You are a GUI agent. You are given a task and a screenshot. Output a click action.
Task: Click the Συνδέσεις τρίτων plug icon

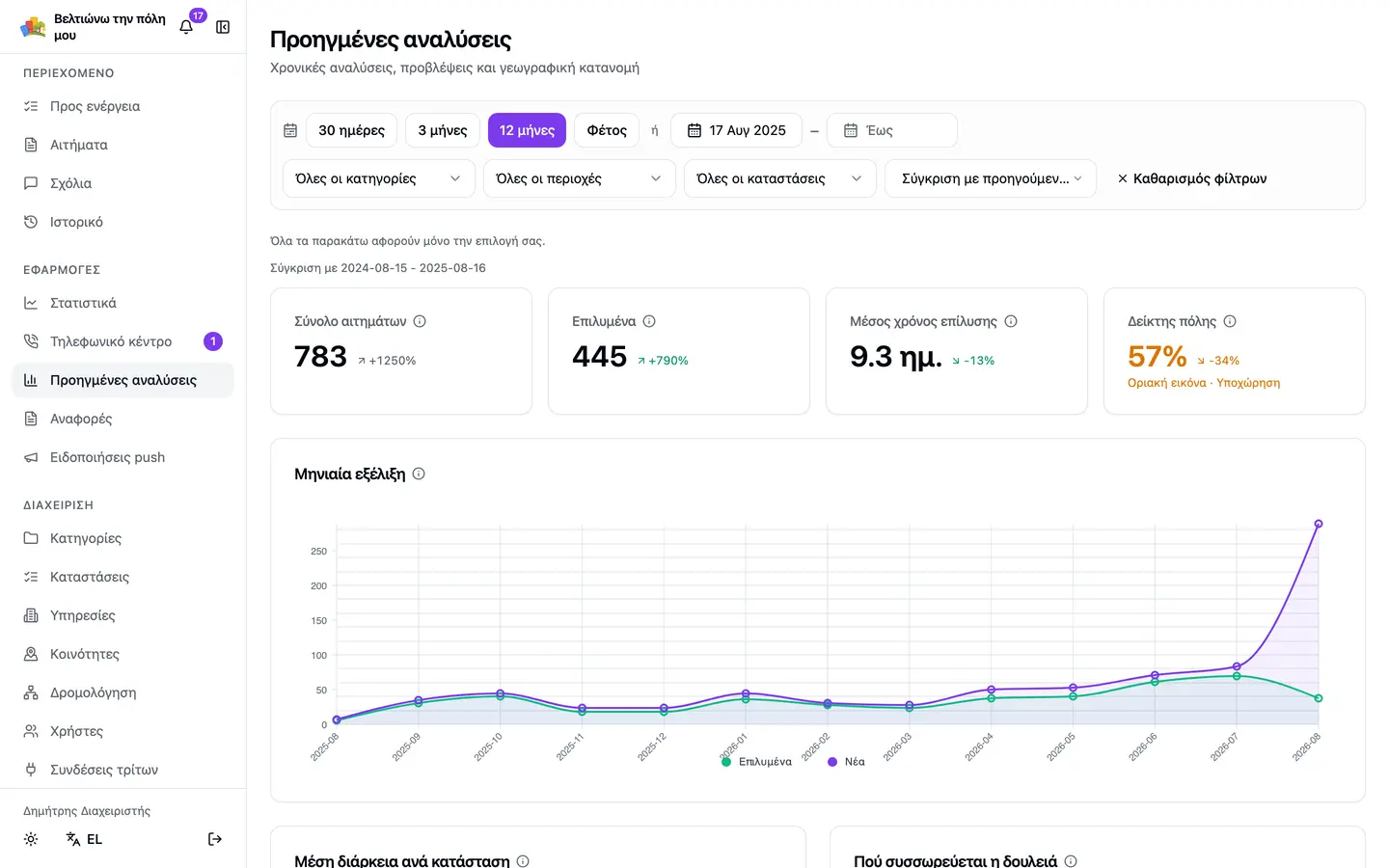pyautogui.click(x=31, y=770)
